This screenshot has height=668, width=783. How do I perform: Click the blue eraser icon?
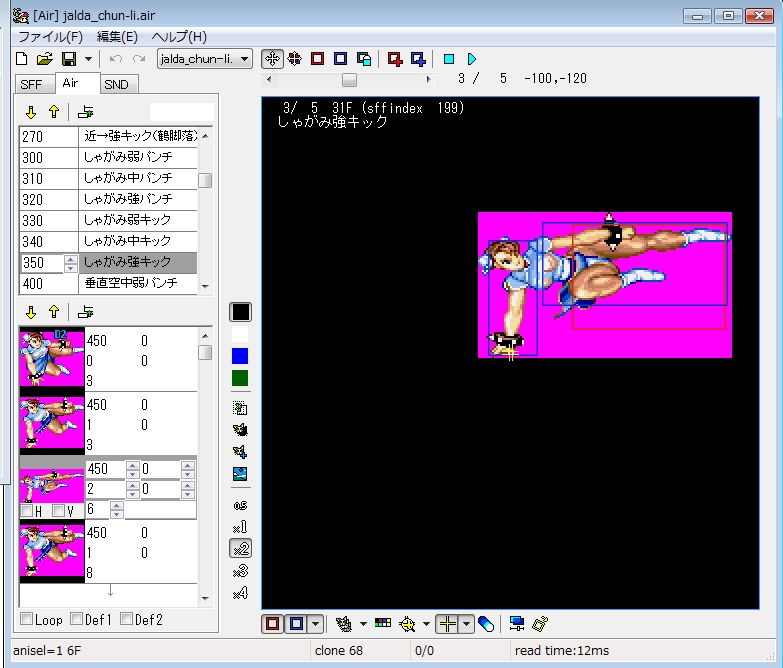tap(486, 624)
